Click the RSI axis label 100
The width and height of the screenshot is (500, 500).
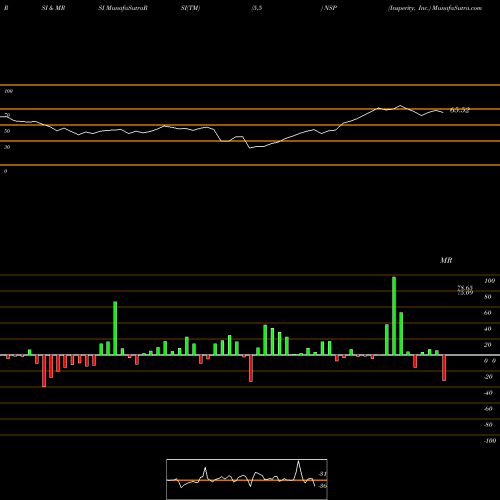coord(8,91)
